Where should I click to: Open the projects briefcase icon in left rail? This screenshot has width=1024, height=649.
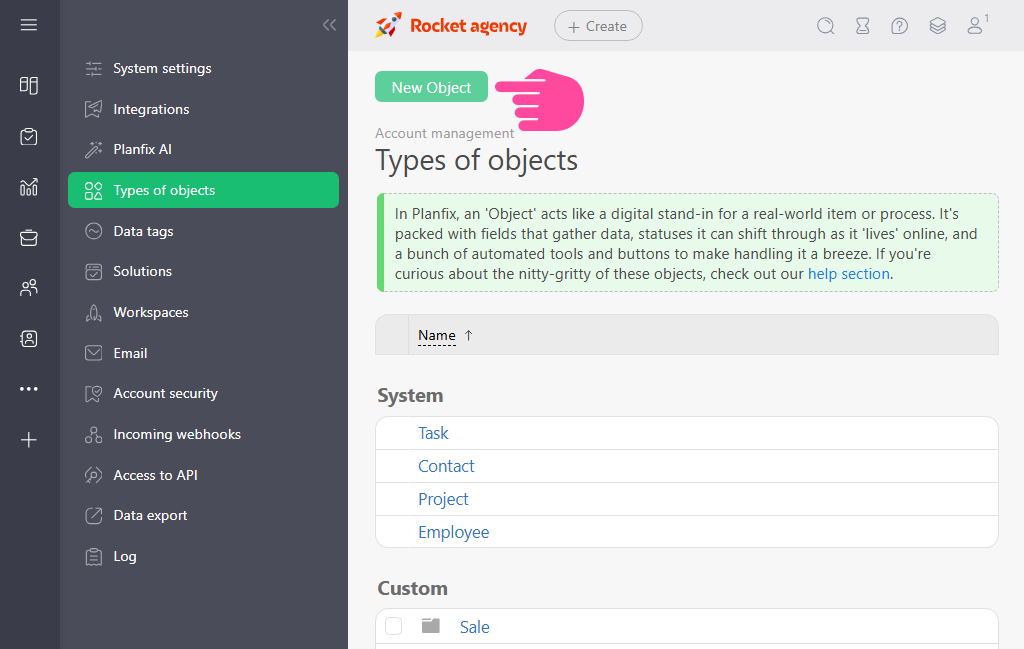(29, 238)
